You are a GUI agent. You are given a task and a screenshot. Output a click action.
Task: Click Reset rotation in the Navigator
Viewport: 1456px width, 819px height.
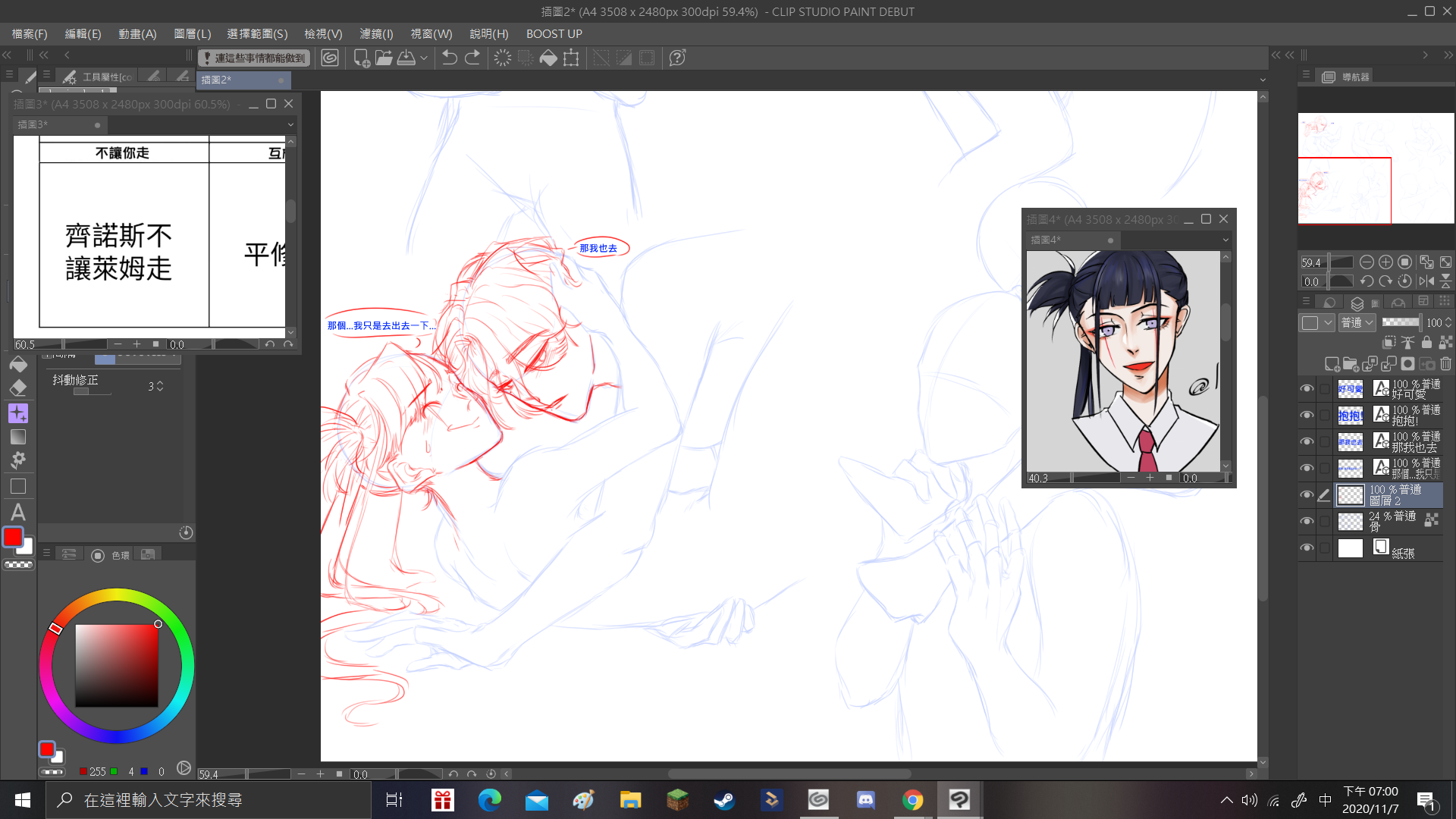(x=1404, y=281)
